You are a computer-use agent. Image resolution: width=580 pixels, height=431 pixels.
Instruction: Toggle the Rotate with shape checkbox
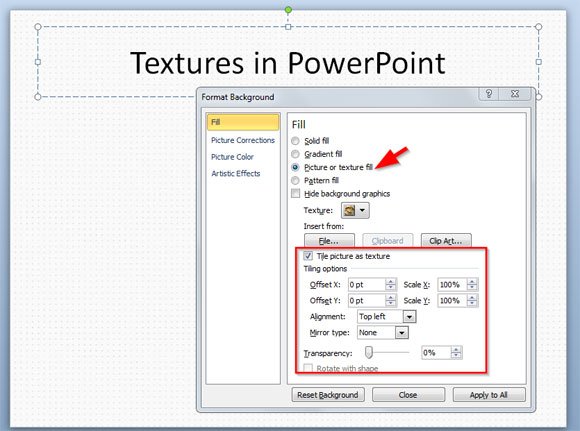308,368
